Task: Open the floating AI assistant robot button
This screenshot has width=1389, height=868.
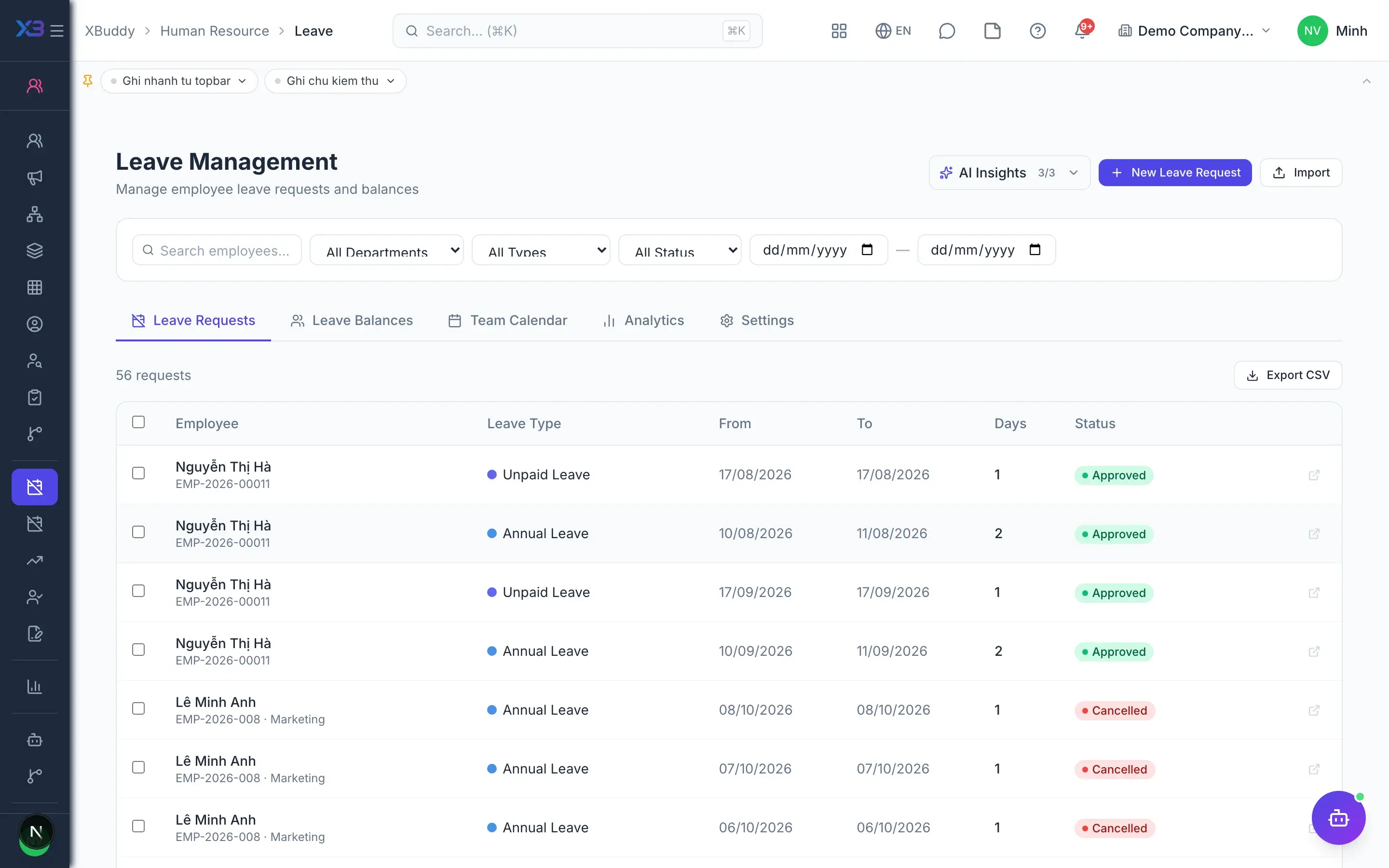Action: pos(1338,817)
